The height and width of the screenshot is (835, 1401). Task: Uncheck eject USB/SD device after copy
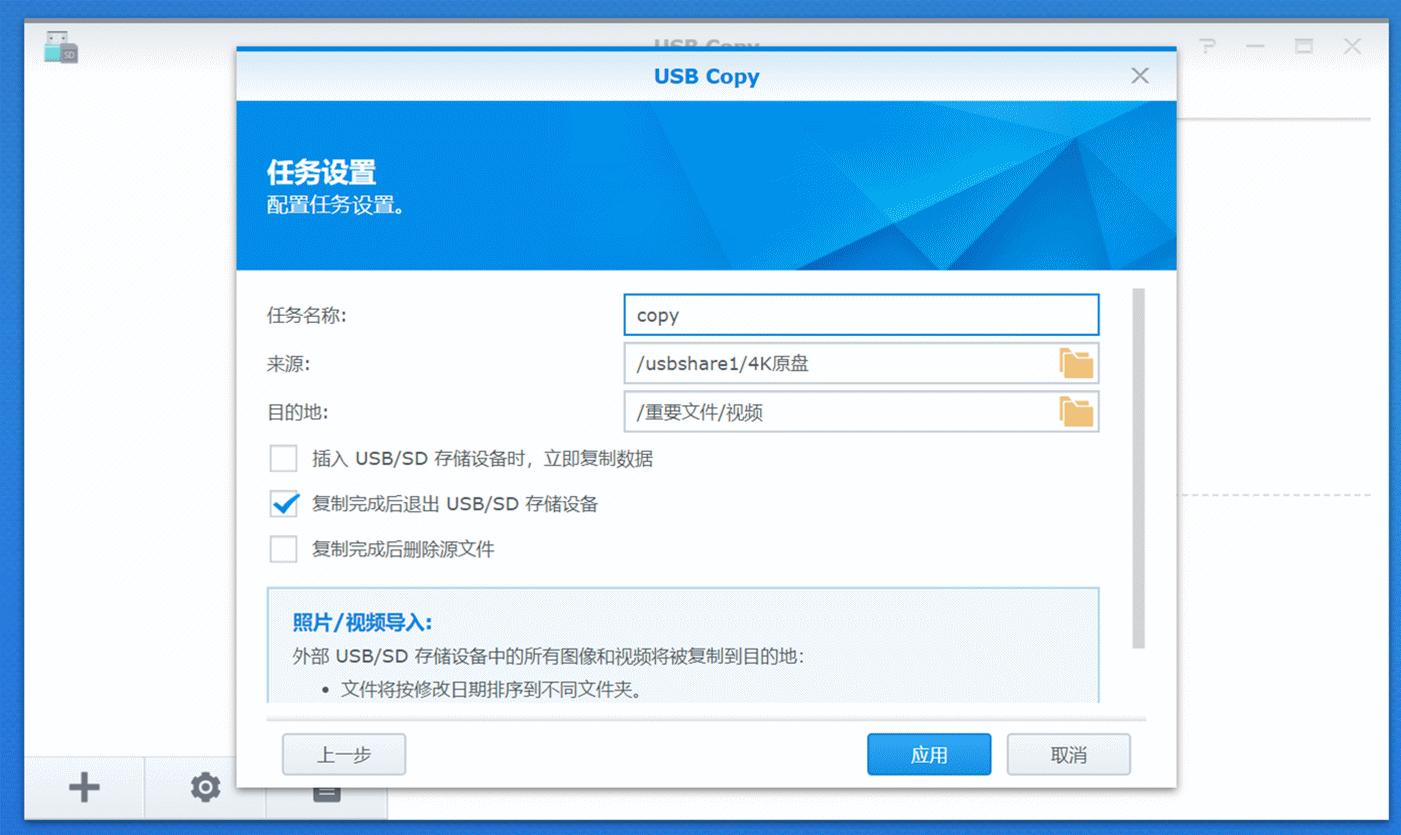[x=284, y=504]
